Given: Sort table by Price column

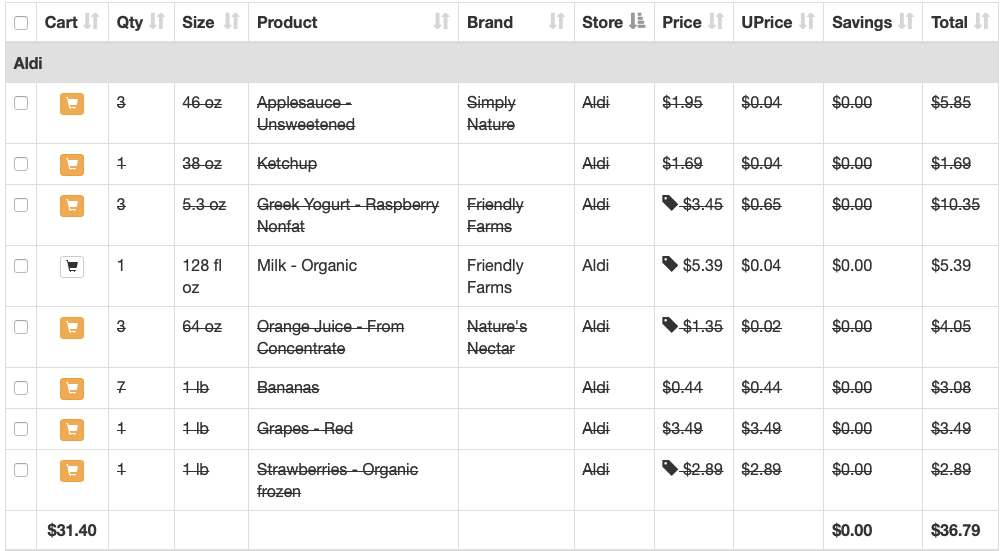Looking at the screenshot, I should click(x=693, y=22).
